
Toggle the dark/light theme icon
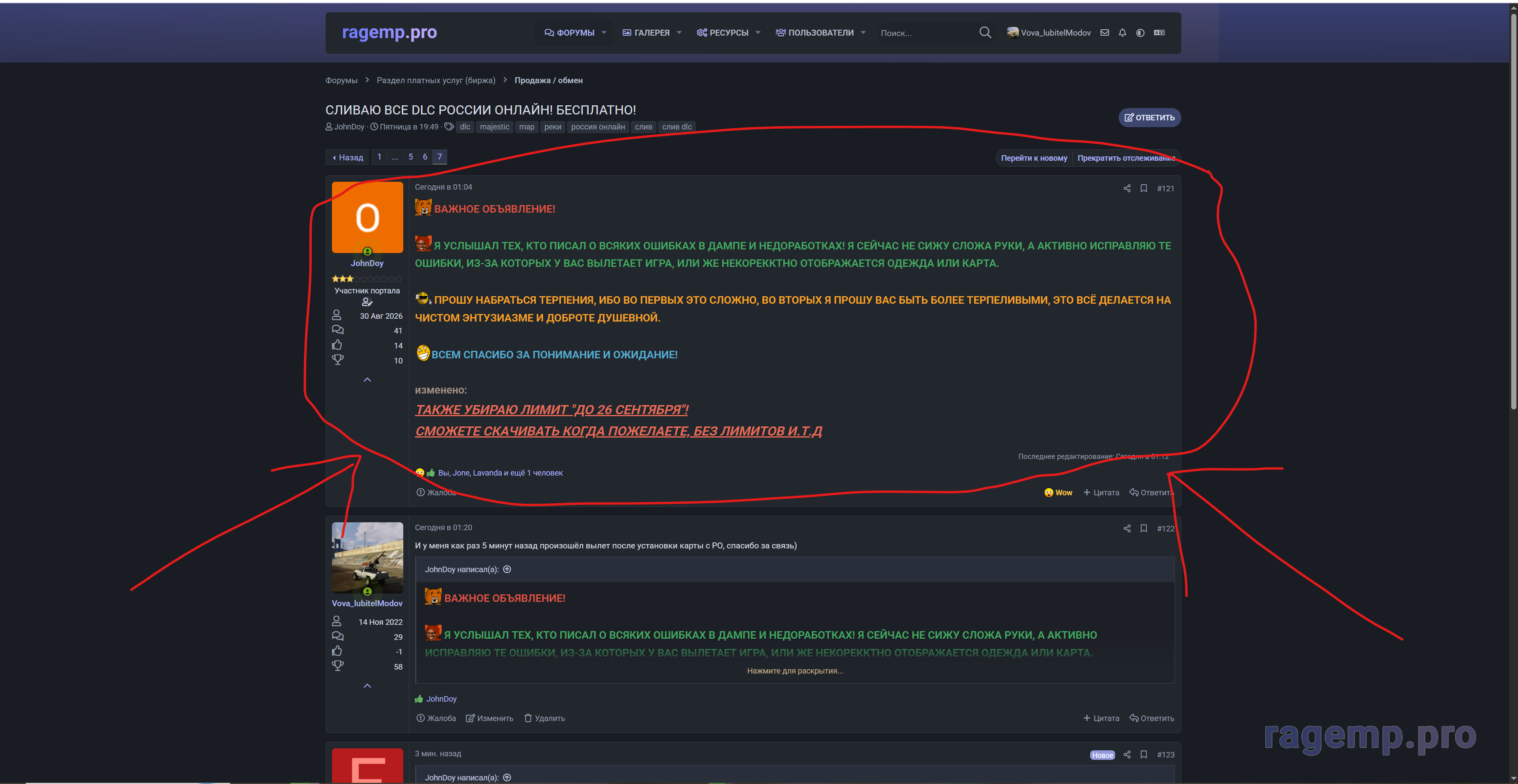[1140, 33]
